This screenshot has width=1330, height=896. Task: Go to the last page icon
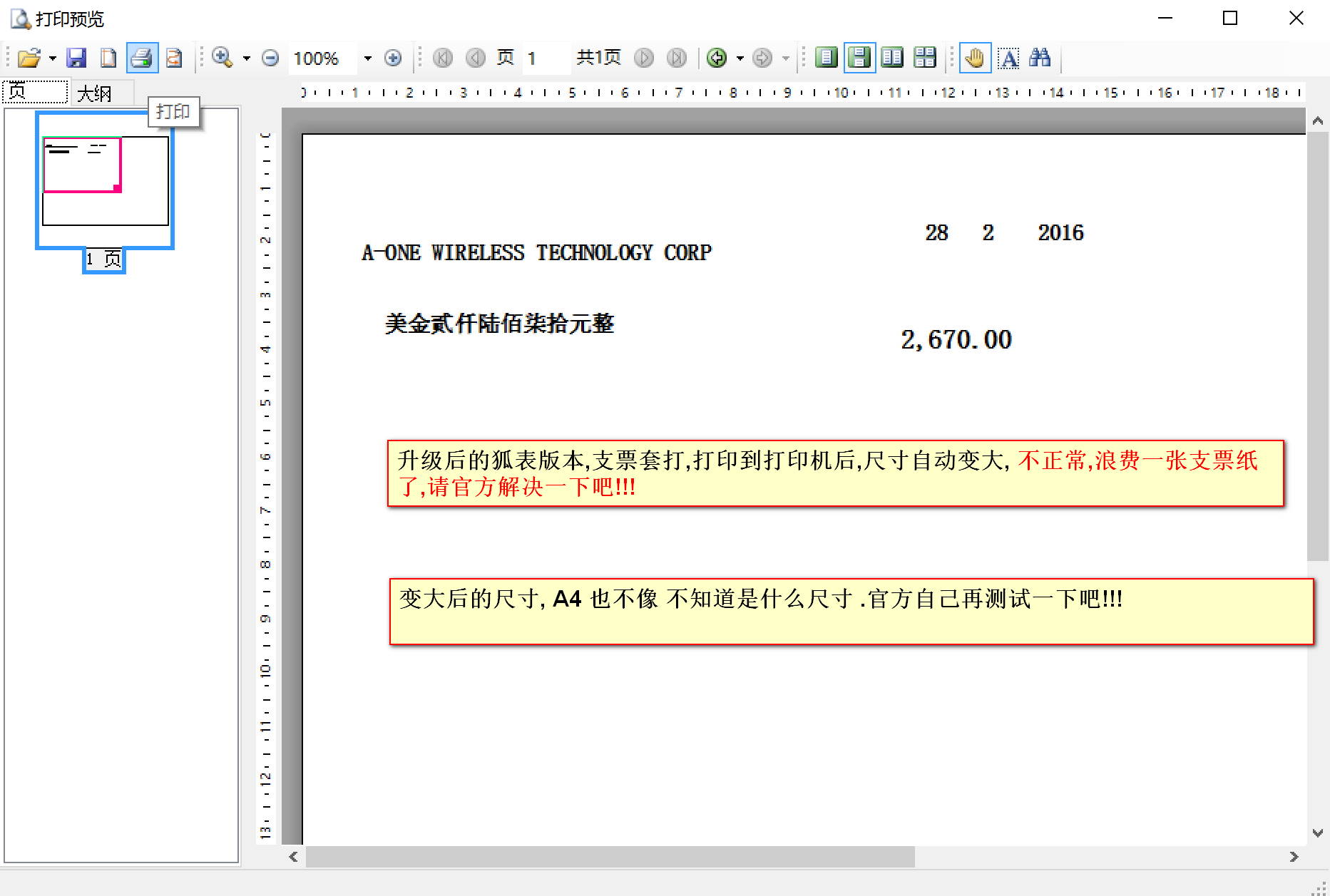pyautogui.click(x=677, y=58)
